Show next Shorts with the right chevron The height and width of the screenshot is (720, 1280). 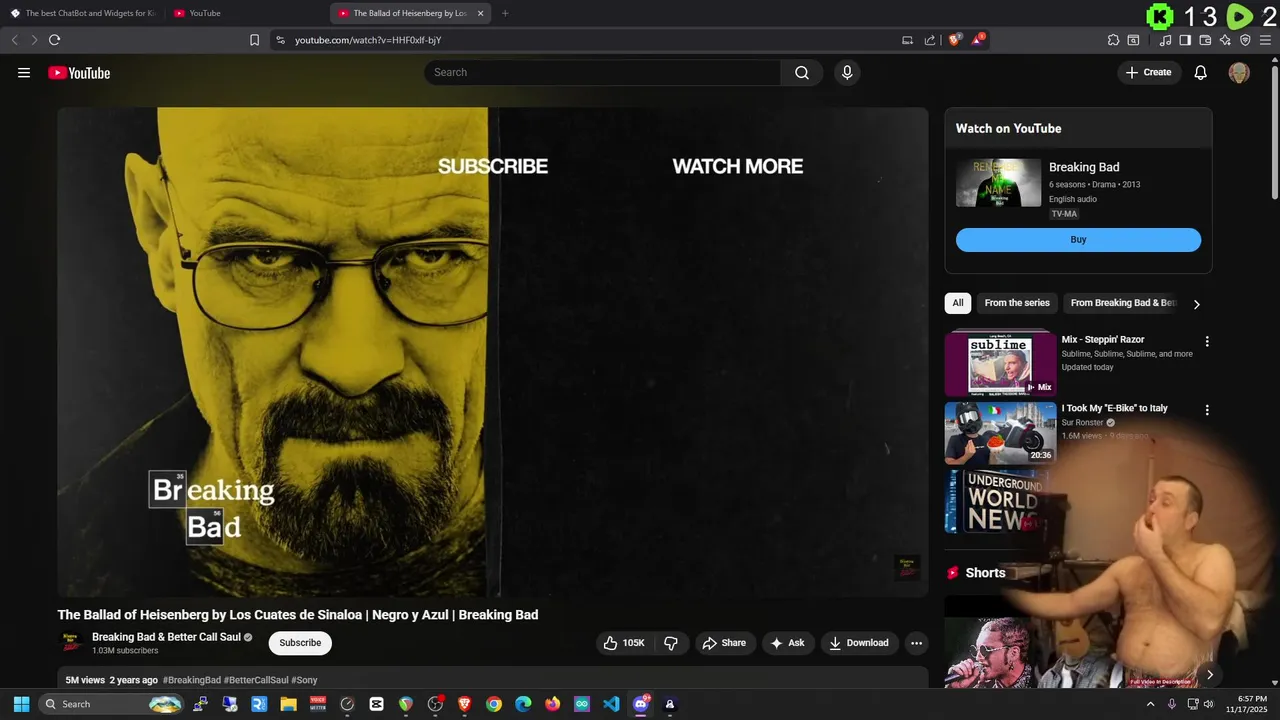point(1209,675)
